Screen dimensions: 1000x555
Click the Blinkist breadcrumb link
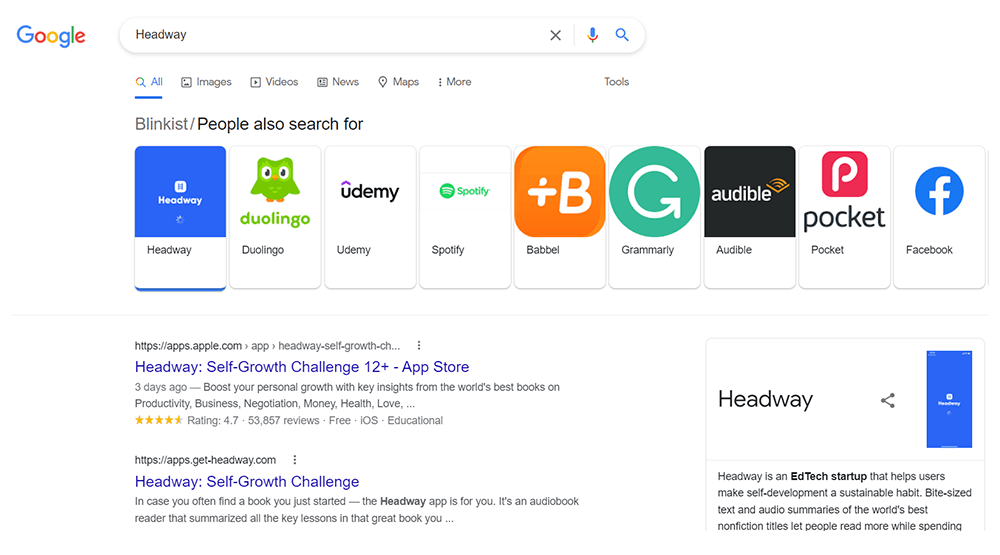click(161, 124)
